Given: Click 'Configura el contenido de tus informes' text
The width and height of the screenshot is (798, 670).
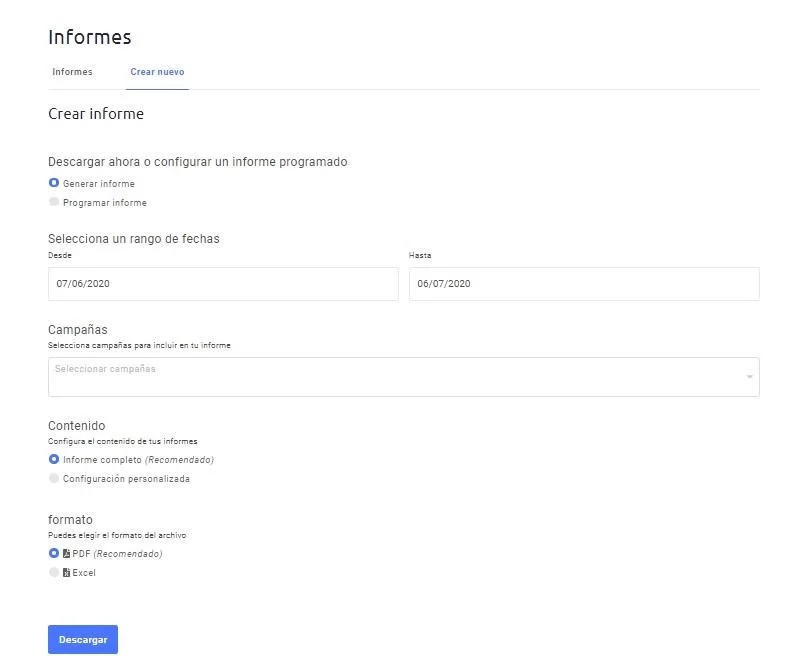Looking at the screenshot, I should tap(123, 441).
